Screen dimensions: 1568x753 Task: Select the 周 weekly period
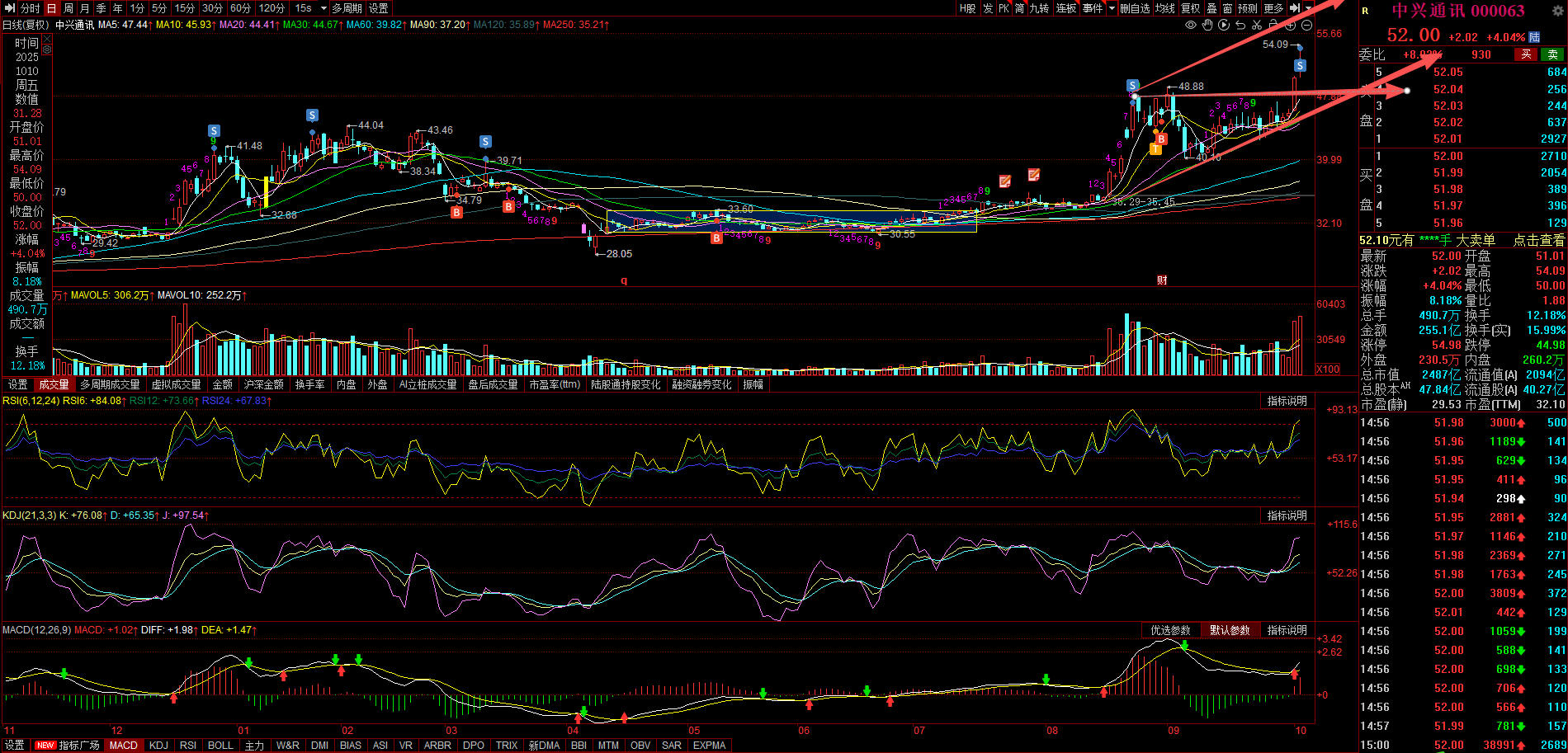point(68,8)
